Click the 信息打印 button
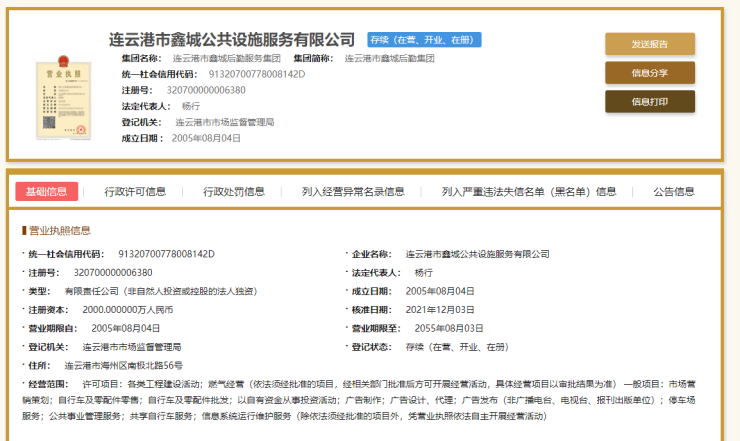 649,102
